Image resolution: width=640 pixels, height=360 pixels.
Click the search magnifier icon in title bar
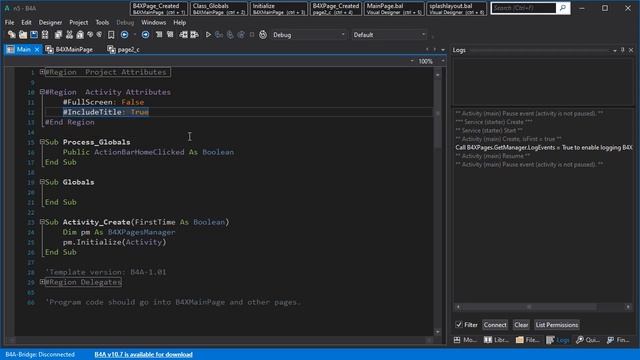562,8
